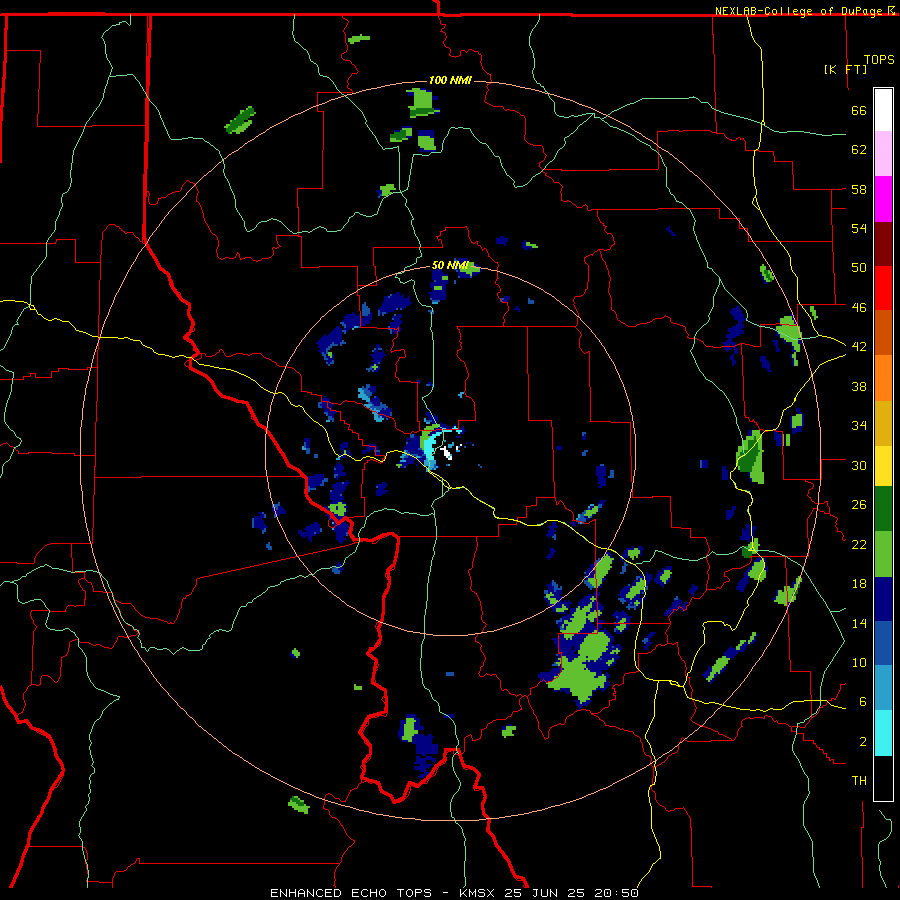Click the TH legend label
Viewport: 900px width, 900px height.
pyautogui.click(x=859, y=781)
